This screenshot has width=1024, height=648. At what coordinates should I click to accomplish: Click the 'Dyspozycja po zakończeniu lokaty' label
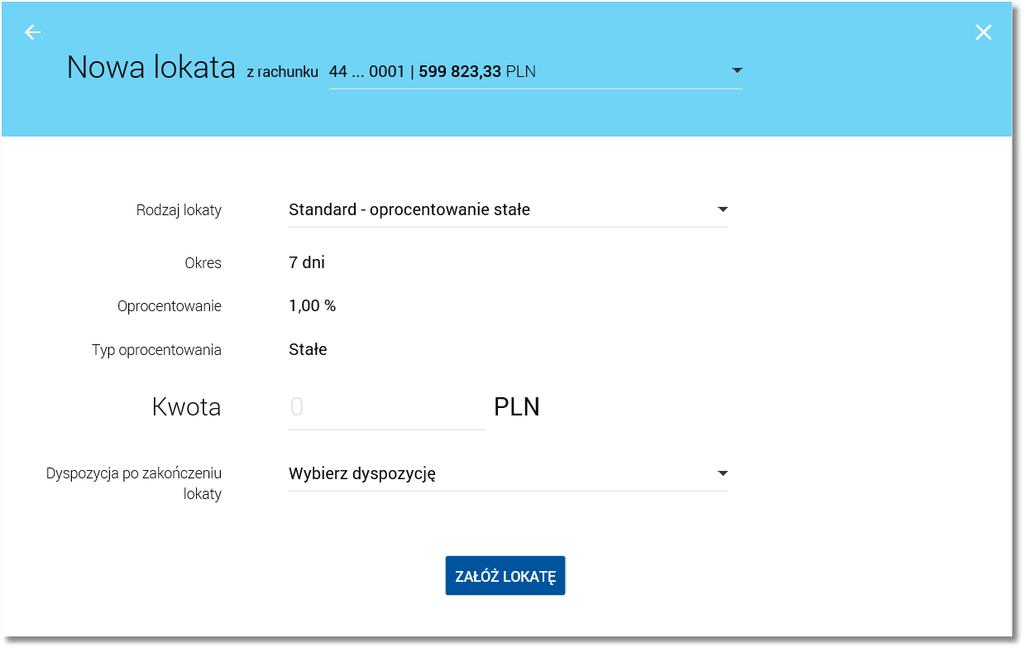click(x=134, y=483)
